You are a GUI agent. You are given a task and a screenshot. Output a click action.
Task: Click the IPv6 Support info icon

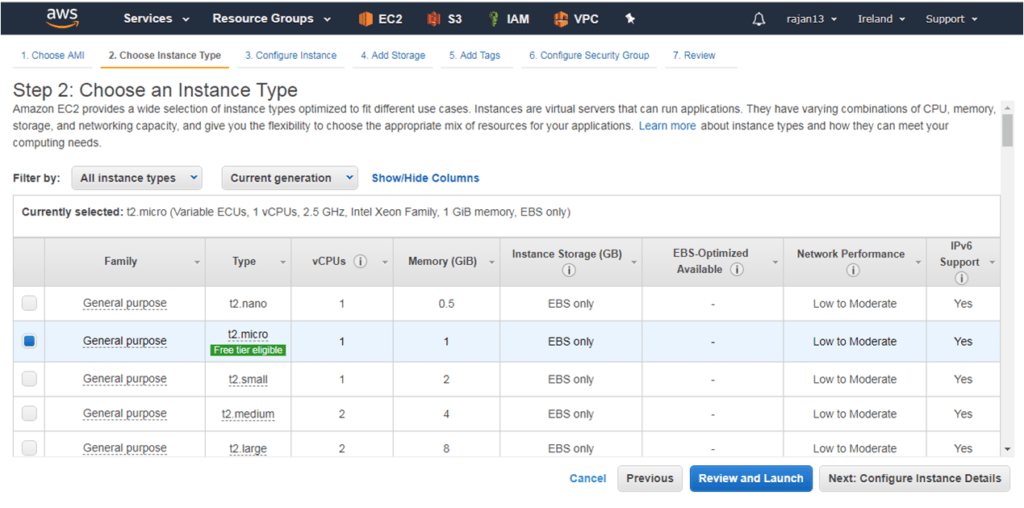click(961, 278)
